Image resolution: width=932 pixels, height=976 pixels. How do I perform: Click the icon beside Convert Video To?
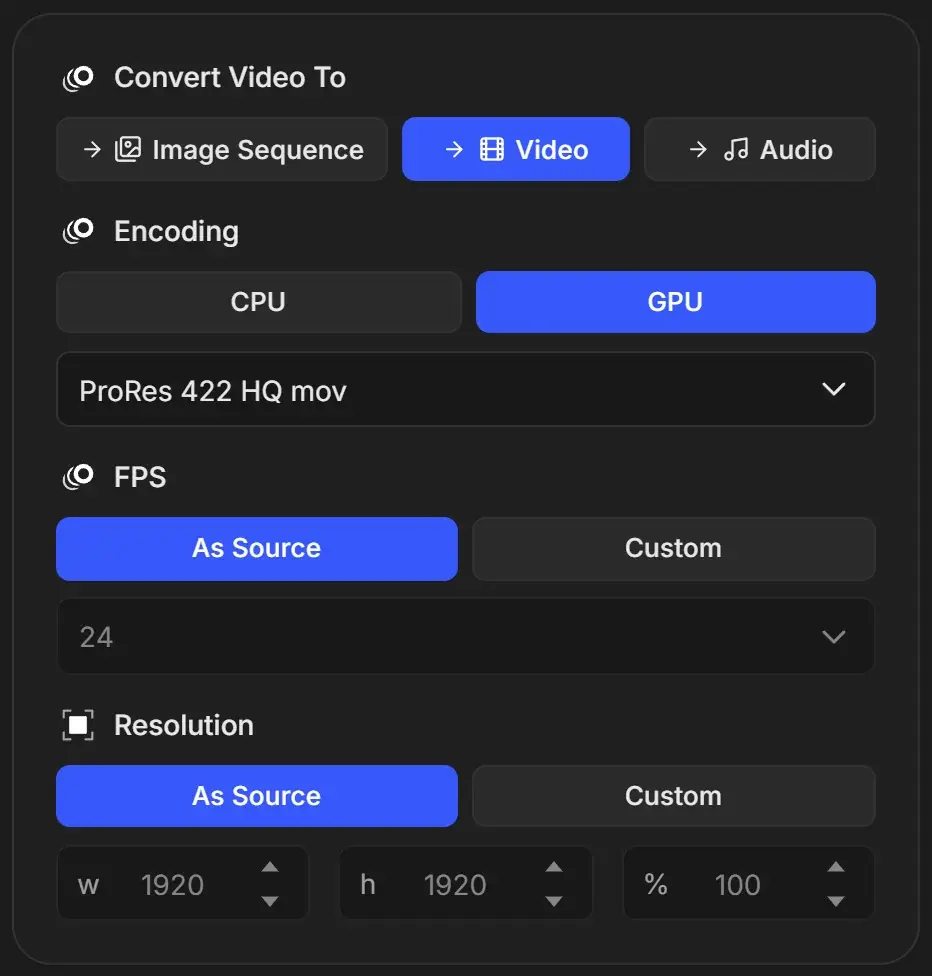pyautogui.click(x=78, y=78)
